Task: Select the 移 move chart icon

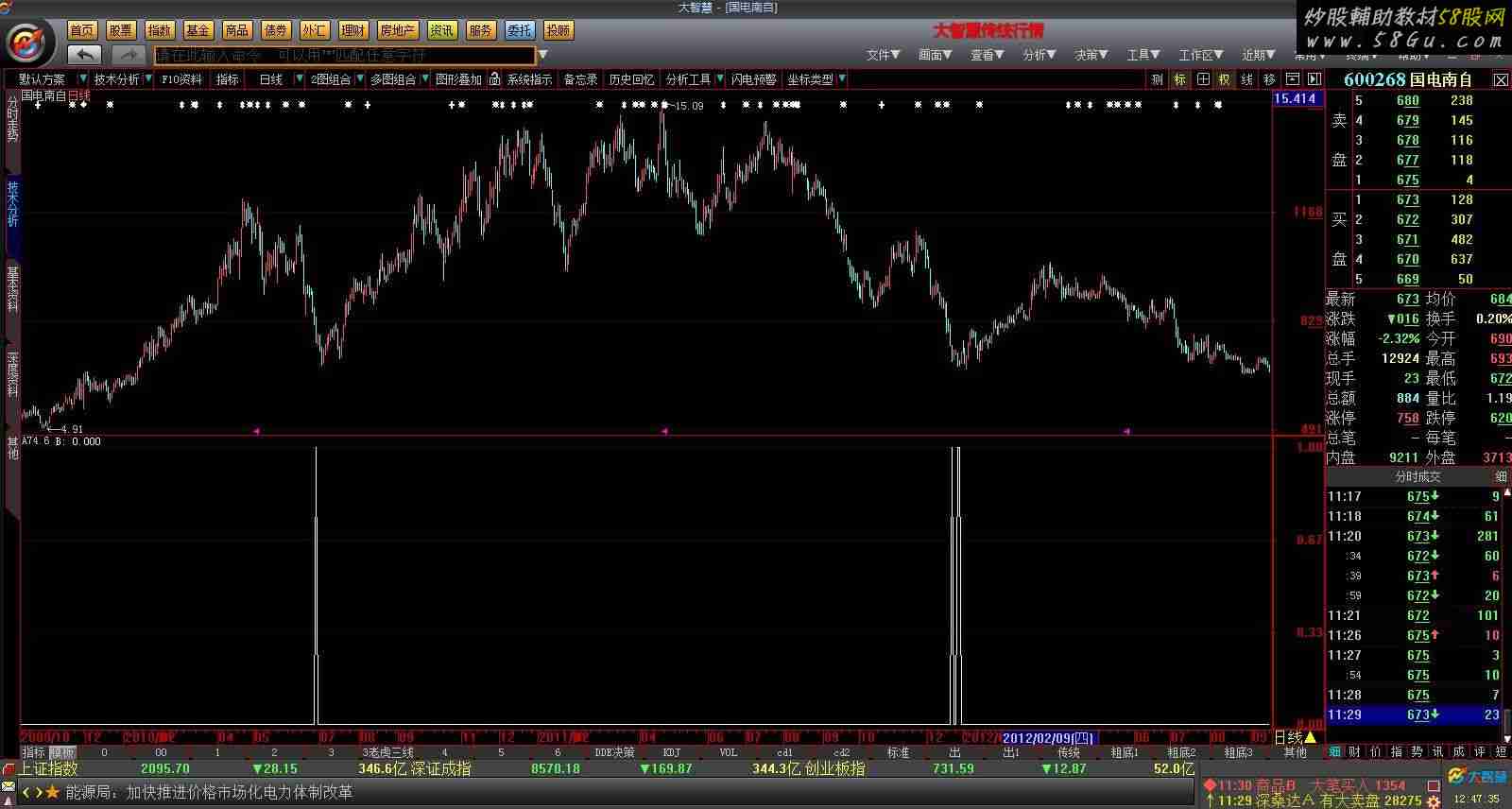Action: [x=1269, y=79]
